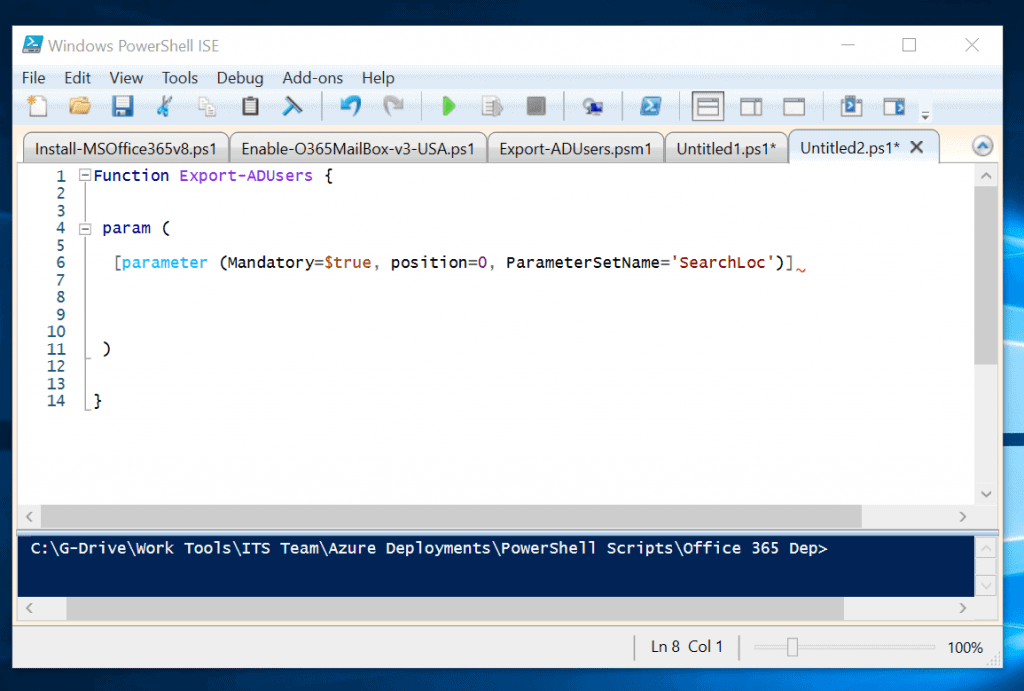The width and height of the screenshot is (1024, 691).
Task: Collapse the script editor pane
Action: coord(982,145)
